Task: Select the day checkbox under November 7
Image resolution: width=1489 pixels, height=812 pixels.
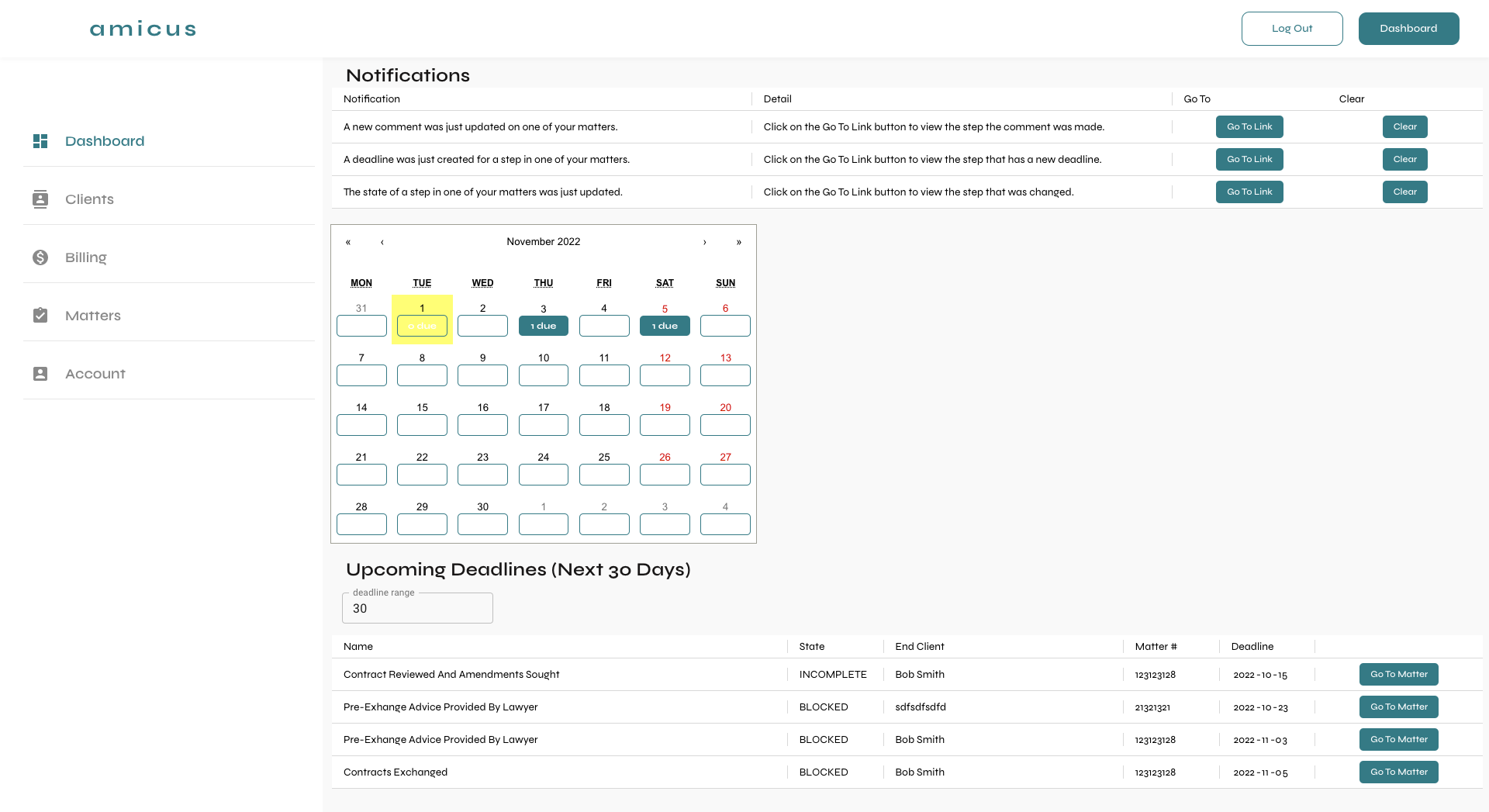Action: pyautogui.click(x=361, y=375)
